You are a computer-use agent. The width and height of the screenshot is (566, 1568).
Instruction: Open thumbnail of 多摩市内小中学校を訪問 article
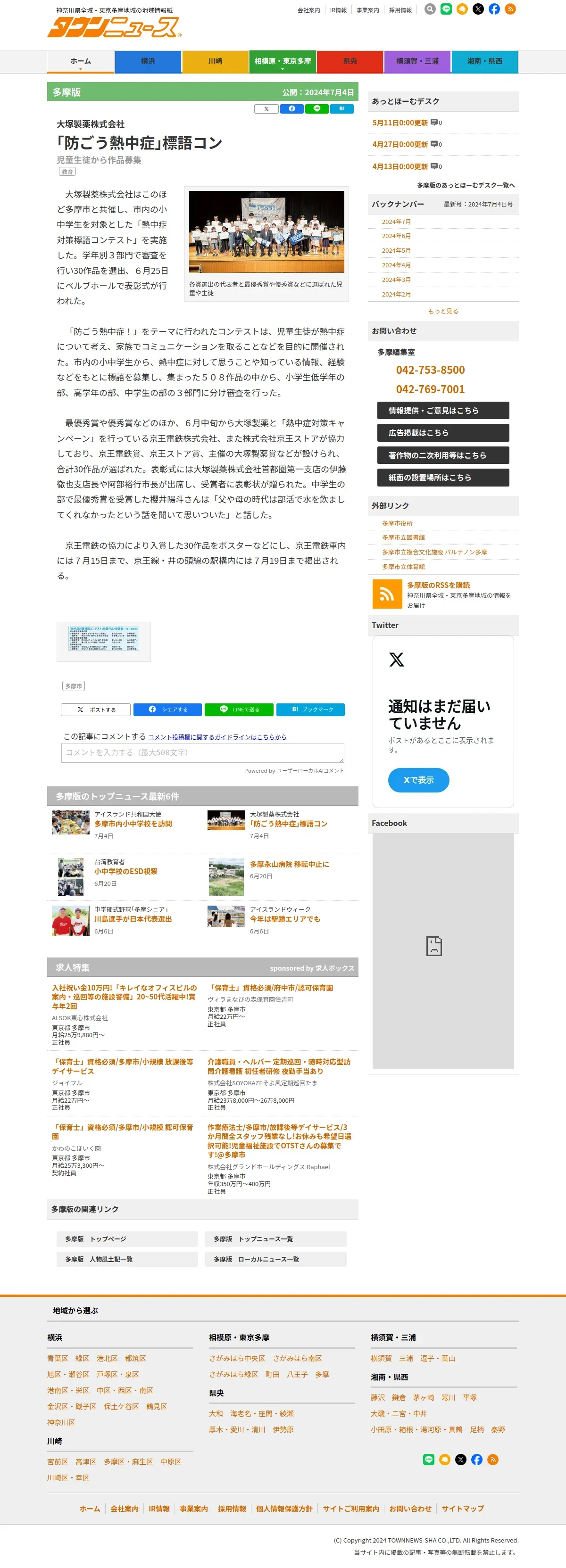click(x=71, y=823)
